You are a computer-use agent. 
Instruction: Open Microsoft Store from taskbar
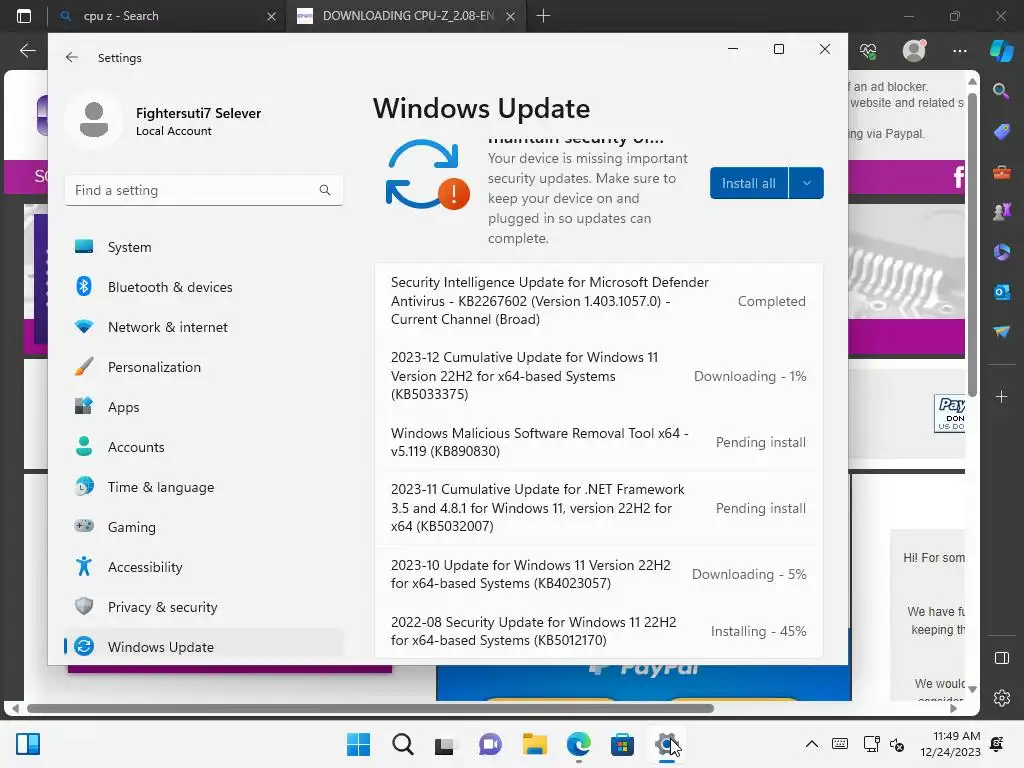[x=622, y=744]
